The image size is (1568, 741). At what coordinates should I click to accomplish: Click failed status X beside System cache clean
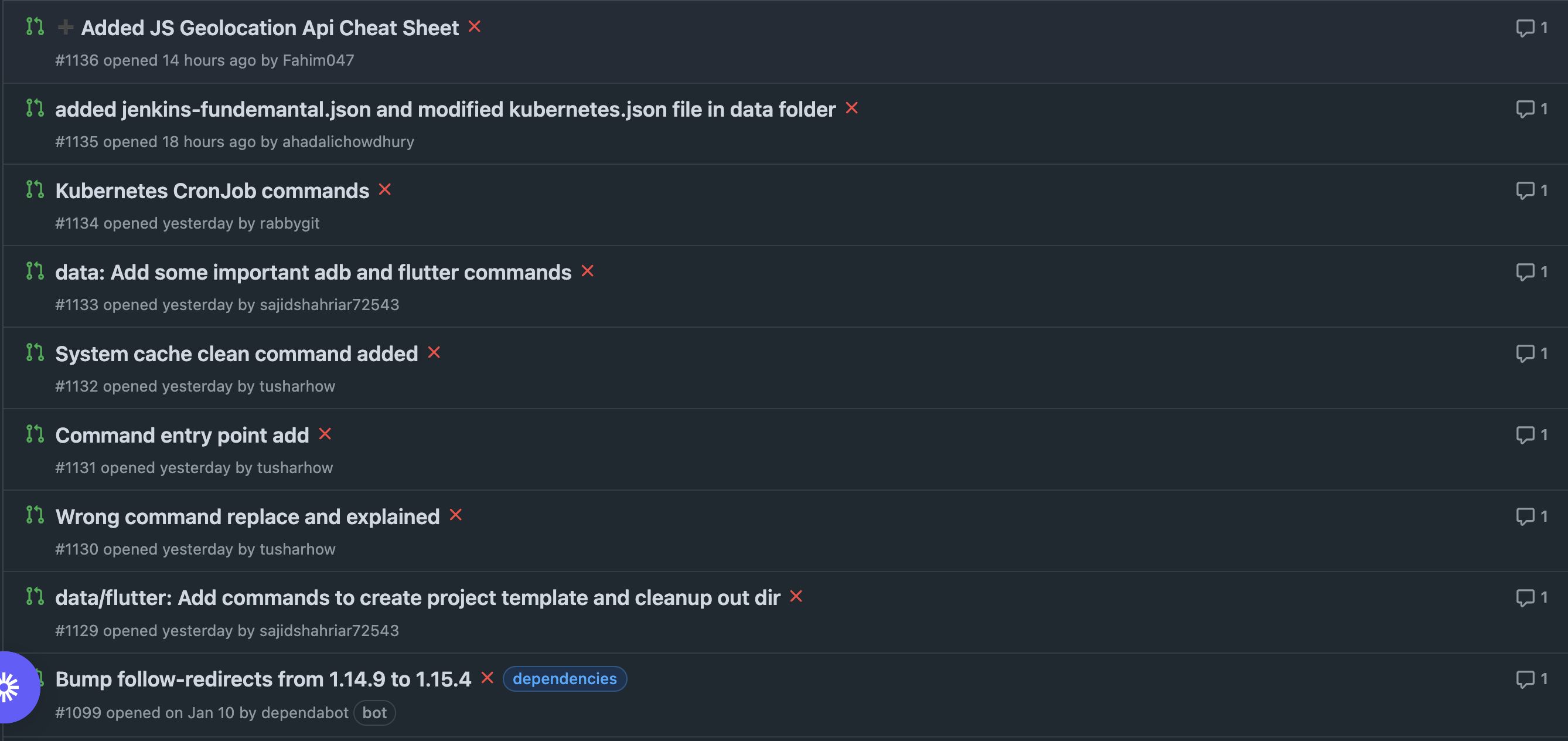[x=434, y=352]
